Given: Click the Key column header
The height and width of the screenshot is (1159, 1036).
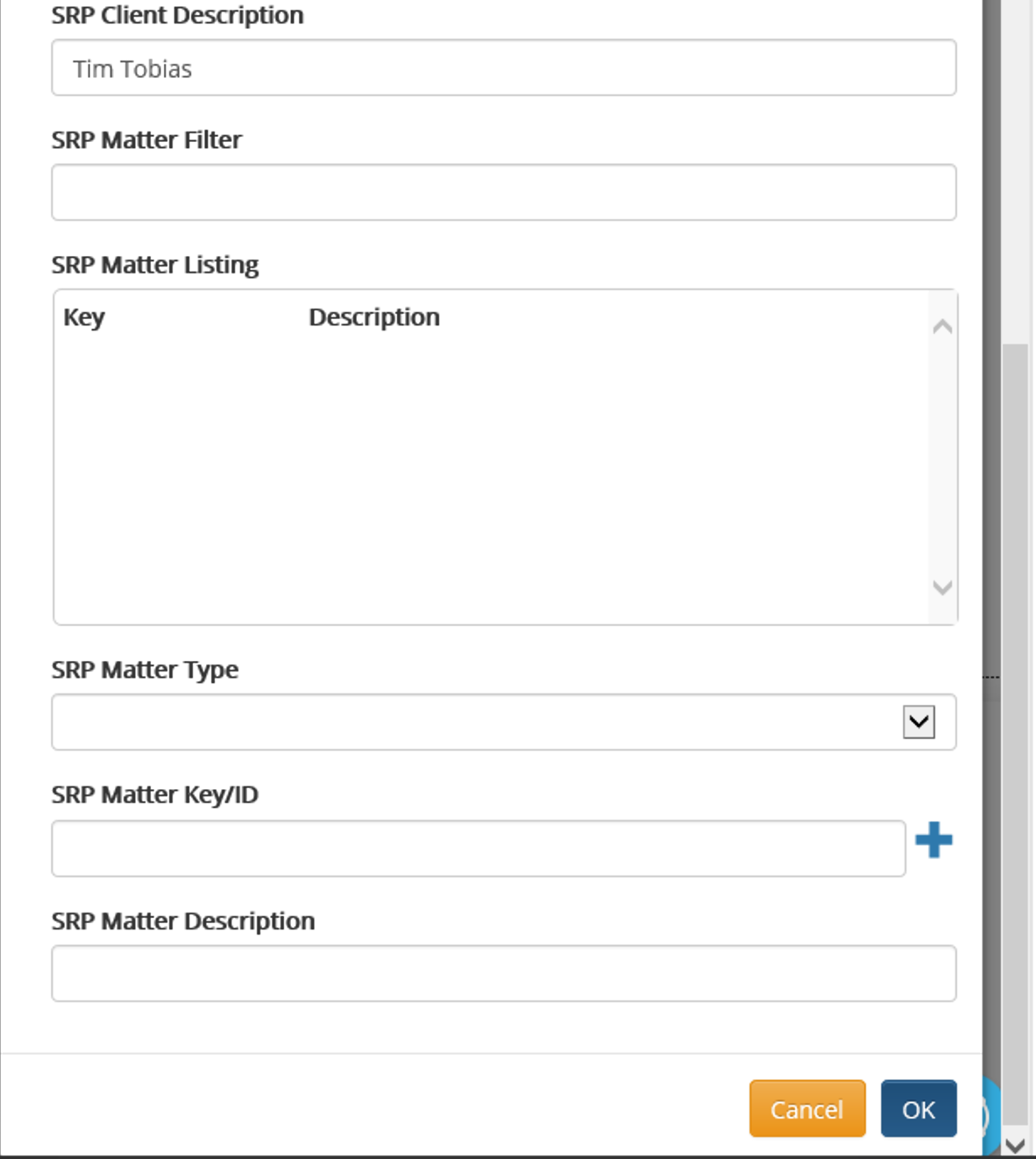Looking at the screenshot, I should point(84,317).
